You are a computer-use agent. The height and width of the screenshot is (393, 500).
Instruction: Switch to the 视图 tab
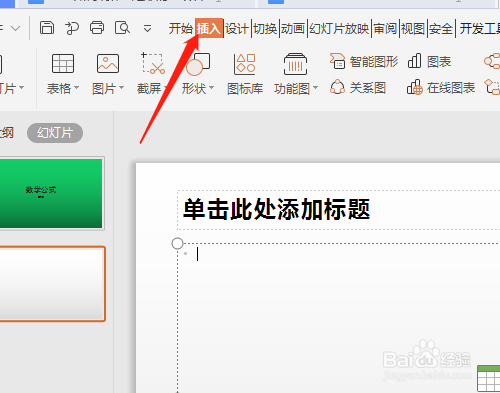pos(413,29)
